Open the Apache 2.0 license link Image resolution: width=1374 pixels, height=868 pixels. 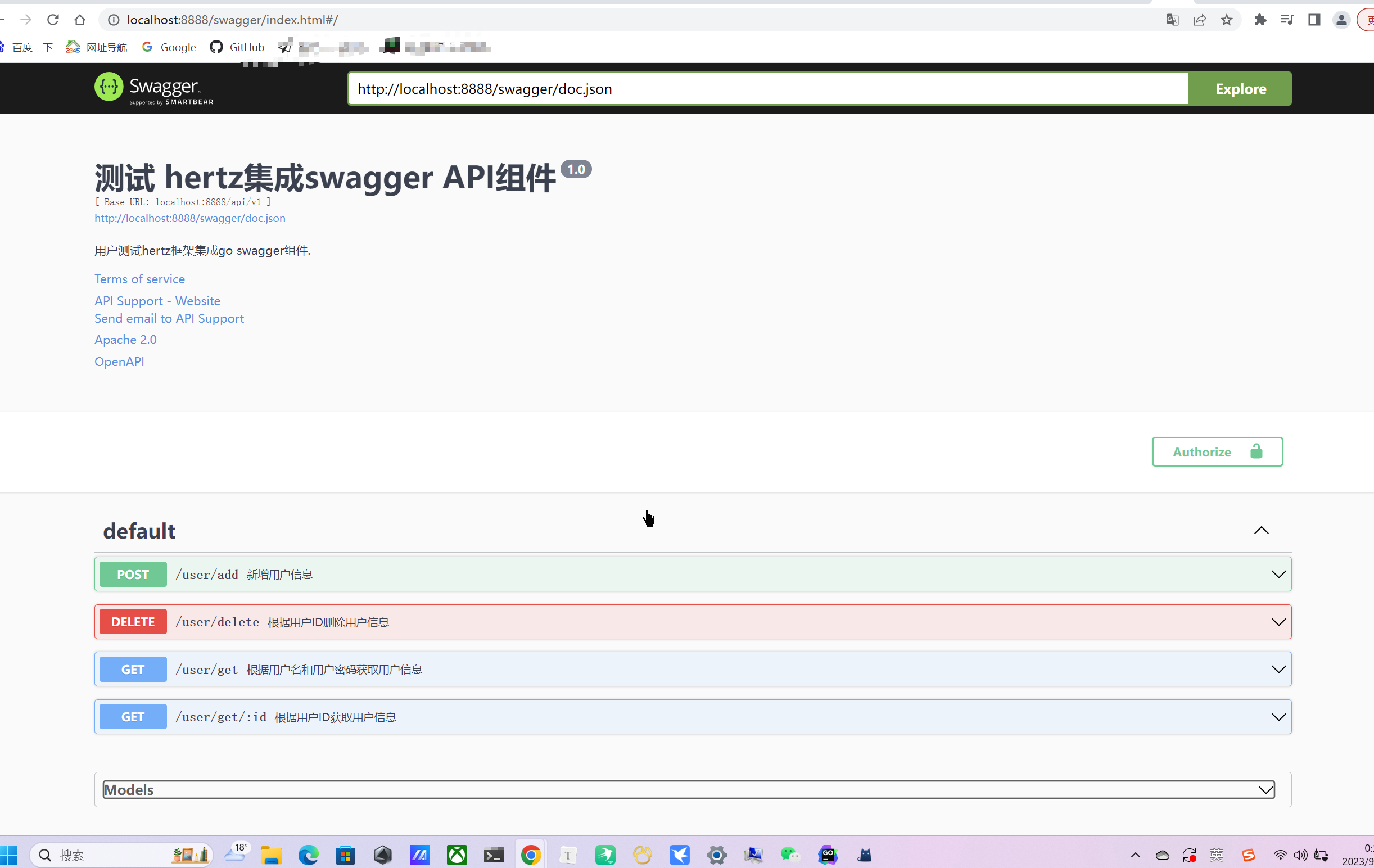[125, 340]
